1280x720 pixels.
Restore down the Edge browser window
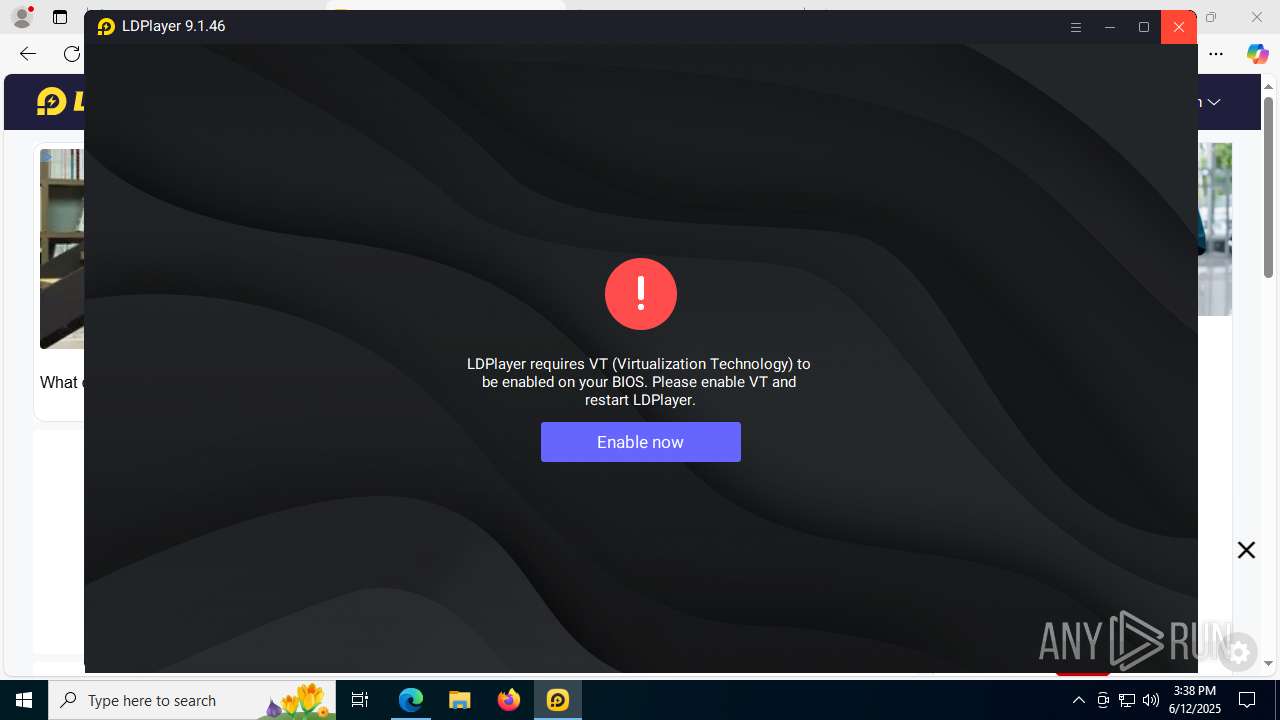pyautogui.click(x=1211, y=17)
